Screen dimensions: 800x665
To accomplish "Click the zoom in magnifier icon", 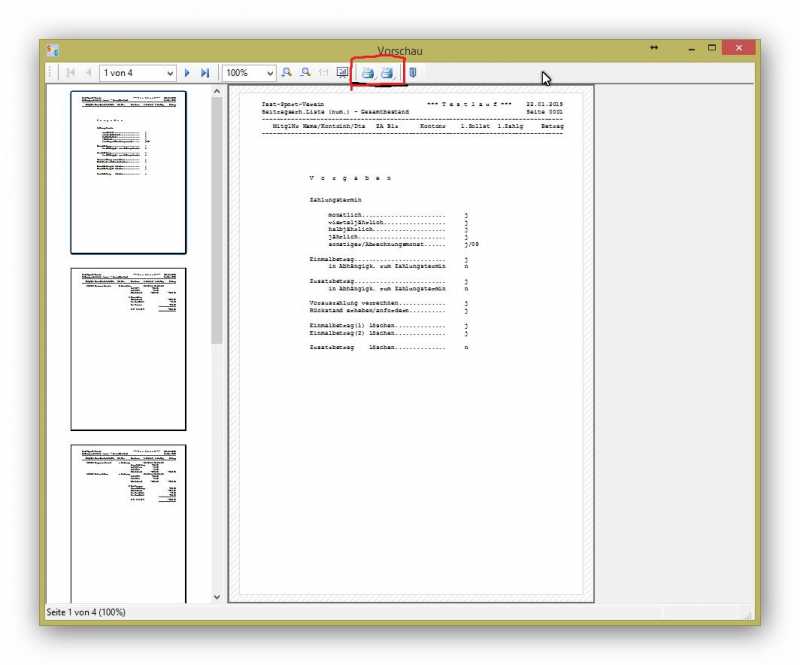I will click(287, 73).
